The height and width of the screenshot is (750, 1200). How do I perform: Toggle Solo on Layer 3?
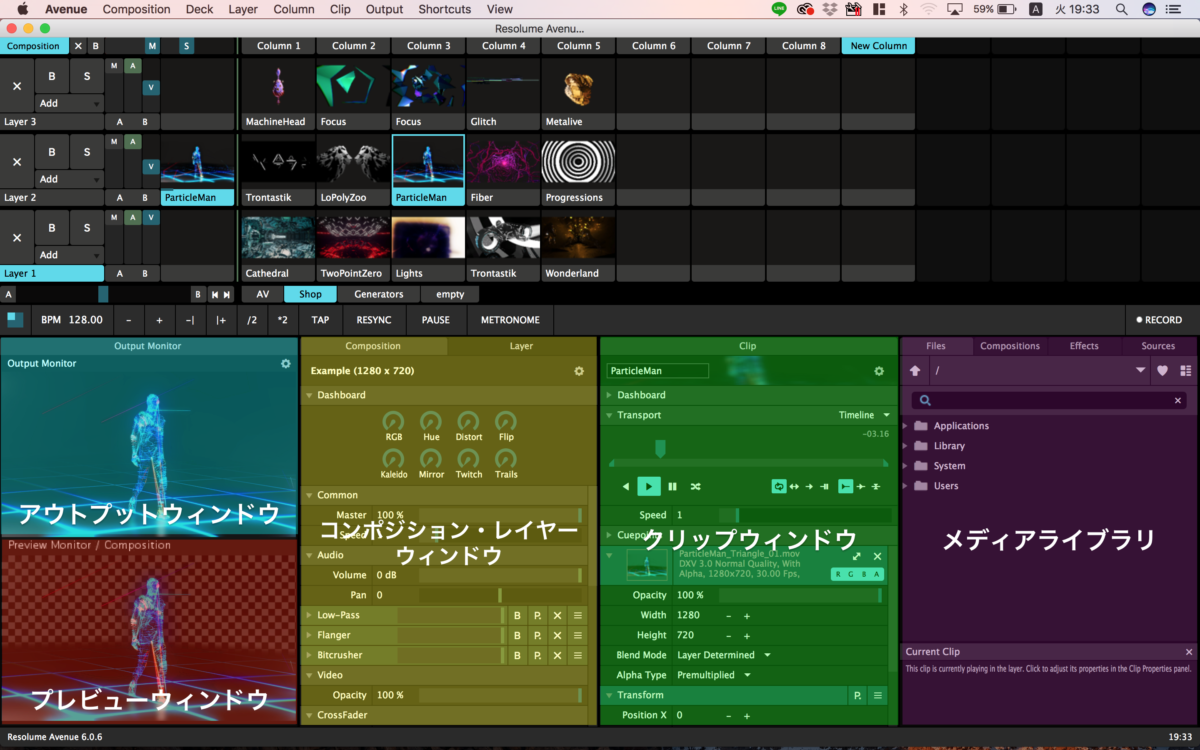pos(87,76)
